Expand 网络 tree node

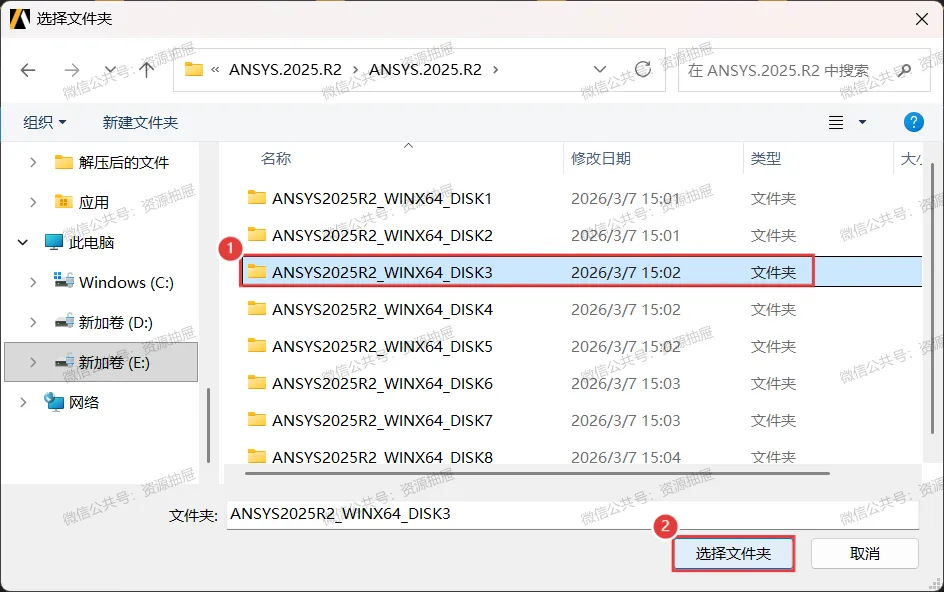pos(22,402)
